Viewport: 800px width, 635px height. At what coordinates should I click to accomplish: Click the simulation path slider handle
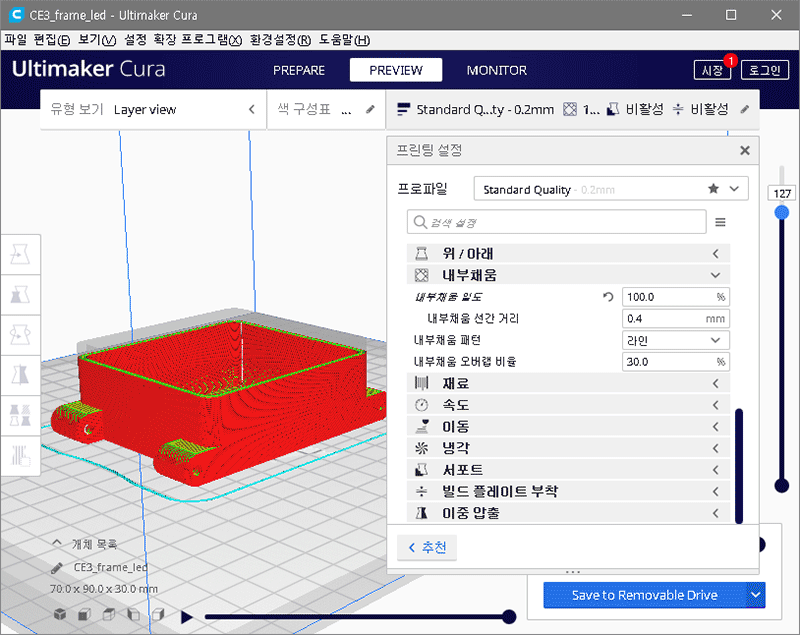point(509,617)
